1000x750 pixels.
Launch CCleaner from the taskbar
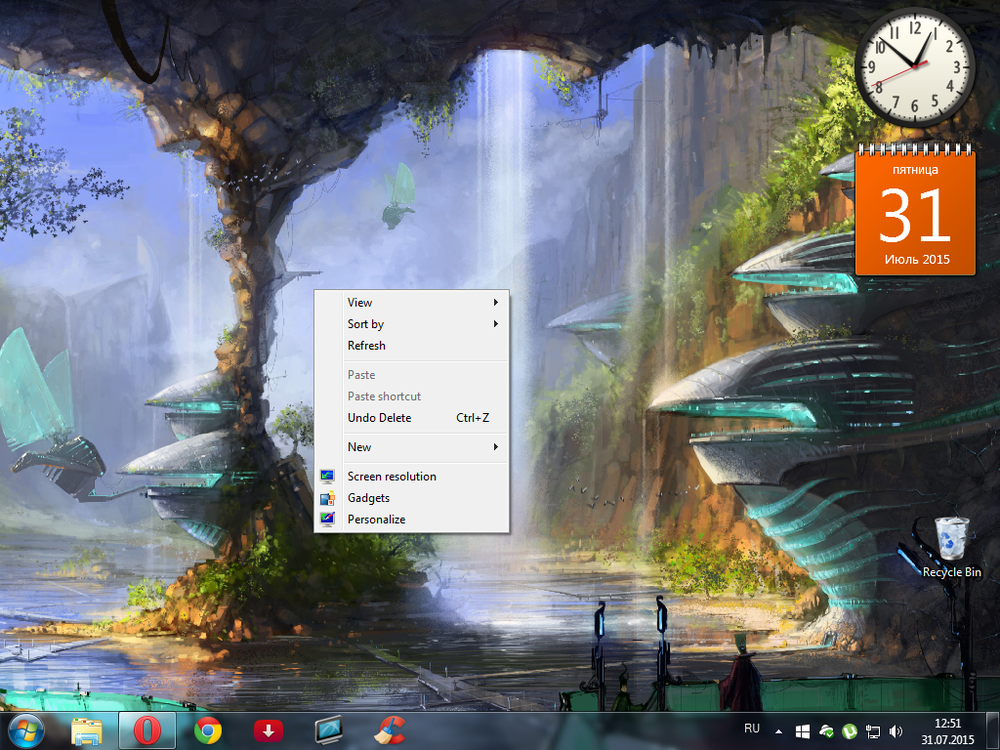coord(389,731)
